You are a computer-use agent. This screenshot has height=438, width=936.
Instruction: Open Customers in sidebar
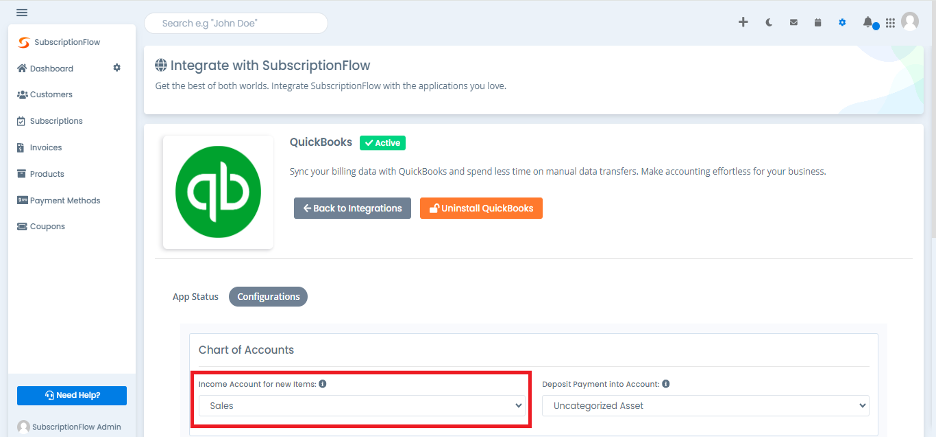tap(45, 94)
